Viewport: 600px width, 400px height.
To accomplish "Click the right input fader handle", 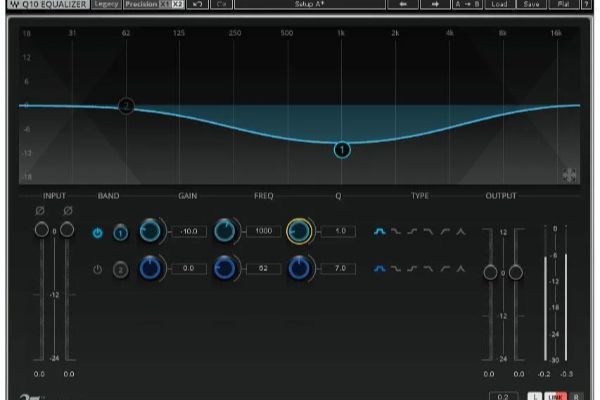I will pyautogui.click(x=67, y=230).
